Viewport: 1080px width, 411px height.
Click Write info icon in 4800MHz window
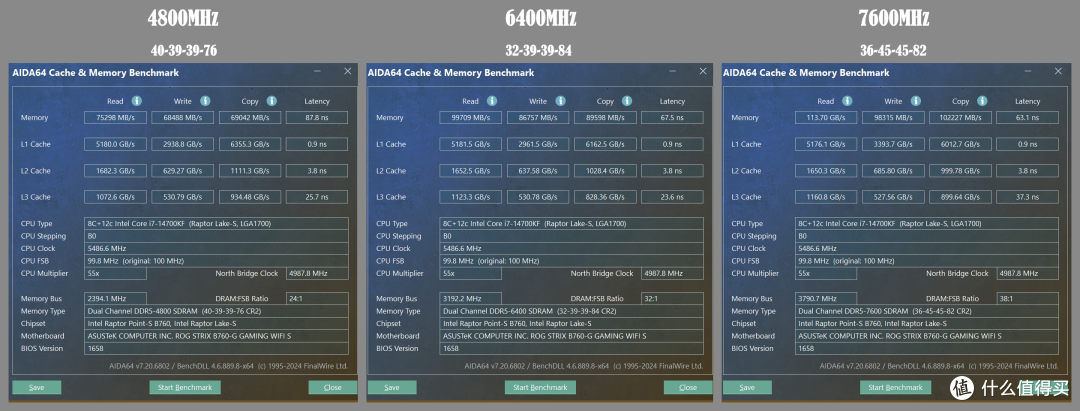[205, 101]
